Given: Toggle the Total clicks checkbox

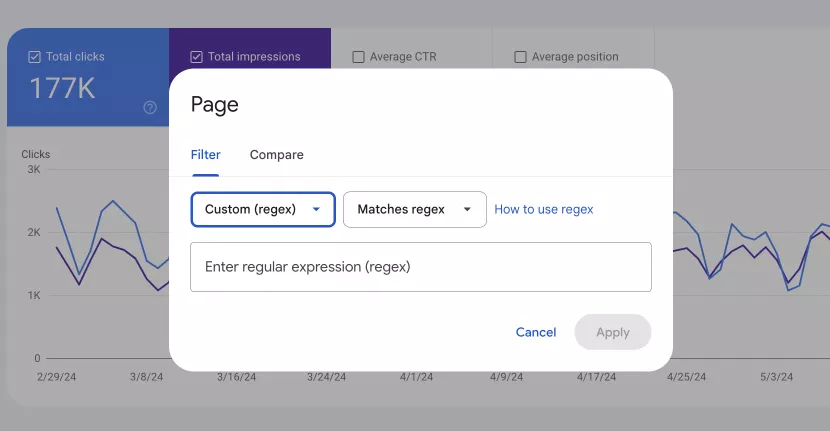Looking at the screenshot, I should 34,57.
